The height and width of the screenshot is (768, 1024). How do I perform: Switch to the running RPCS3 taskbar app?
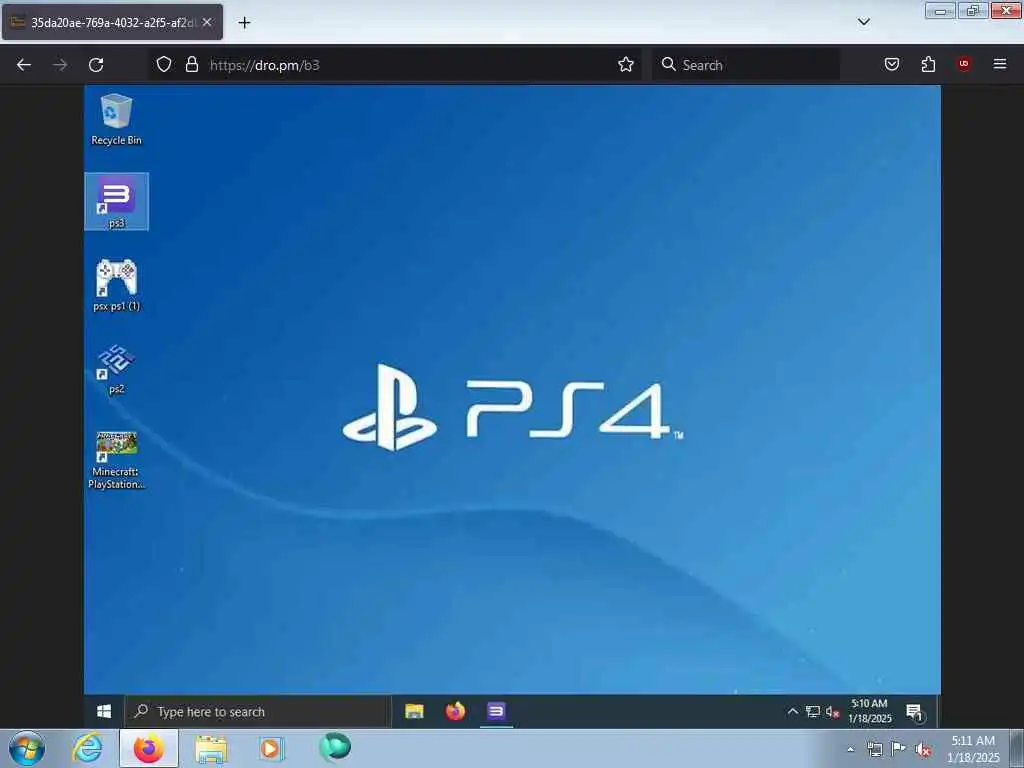[496, 711]
